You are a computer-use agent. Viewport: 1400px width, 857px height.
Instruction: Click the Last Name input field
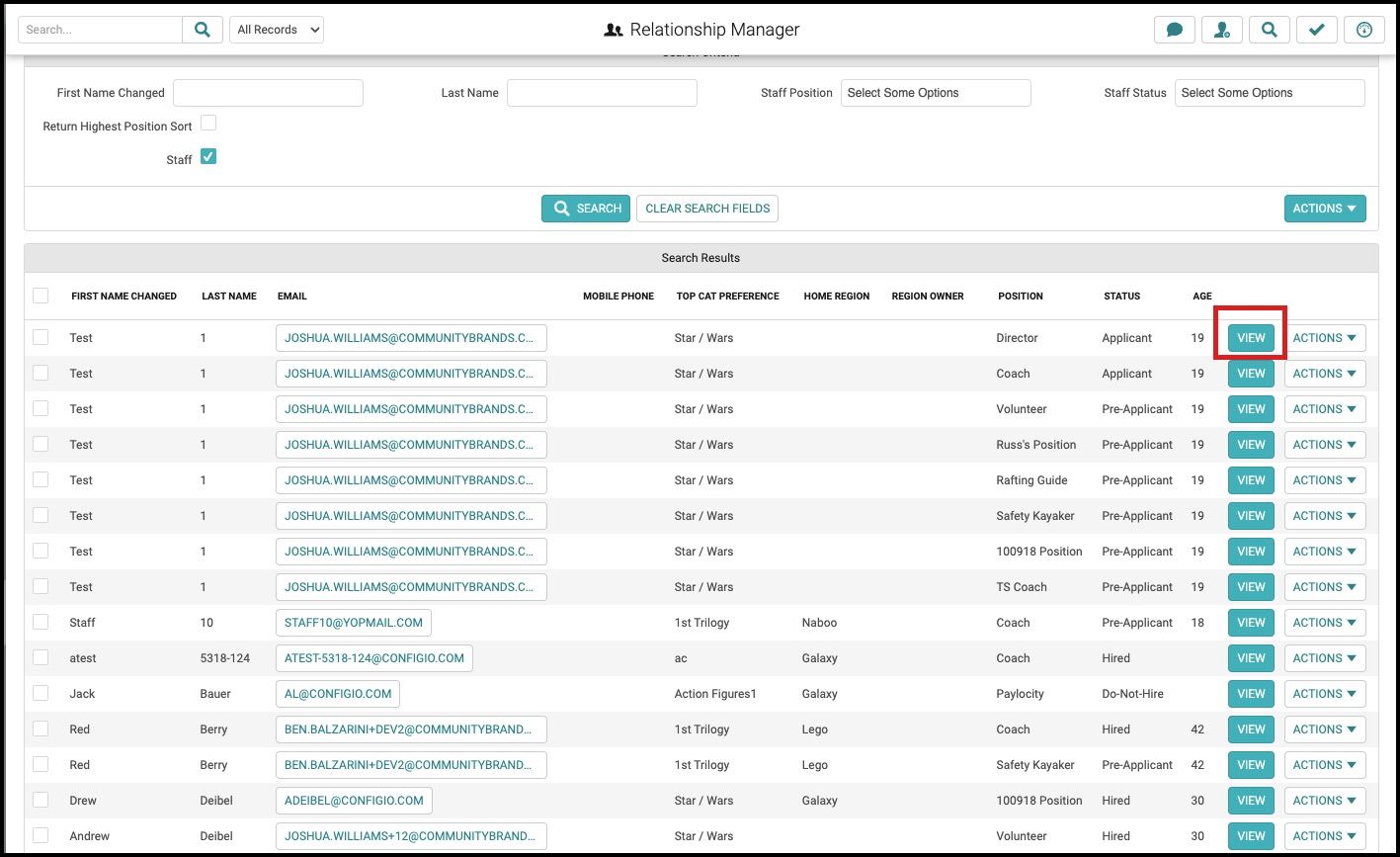602,93
